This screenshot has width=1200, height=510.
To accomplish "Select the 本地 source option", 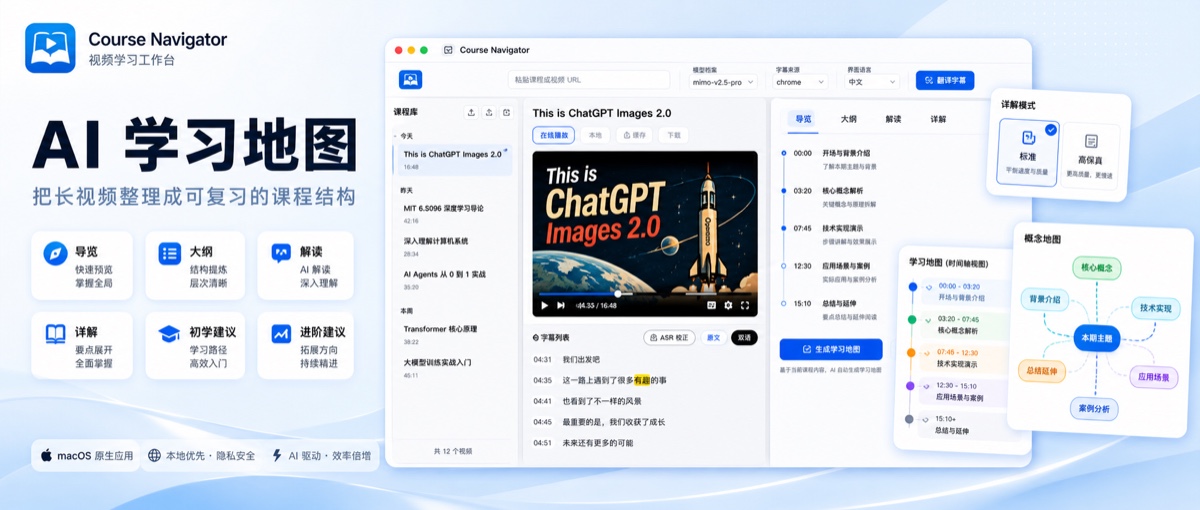I will [595, 135].
